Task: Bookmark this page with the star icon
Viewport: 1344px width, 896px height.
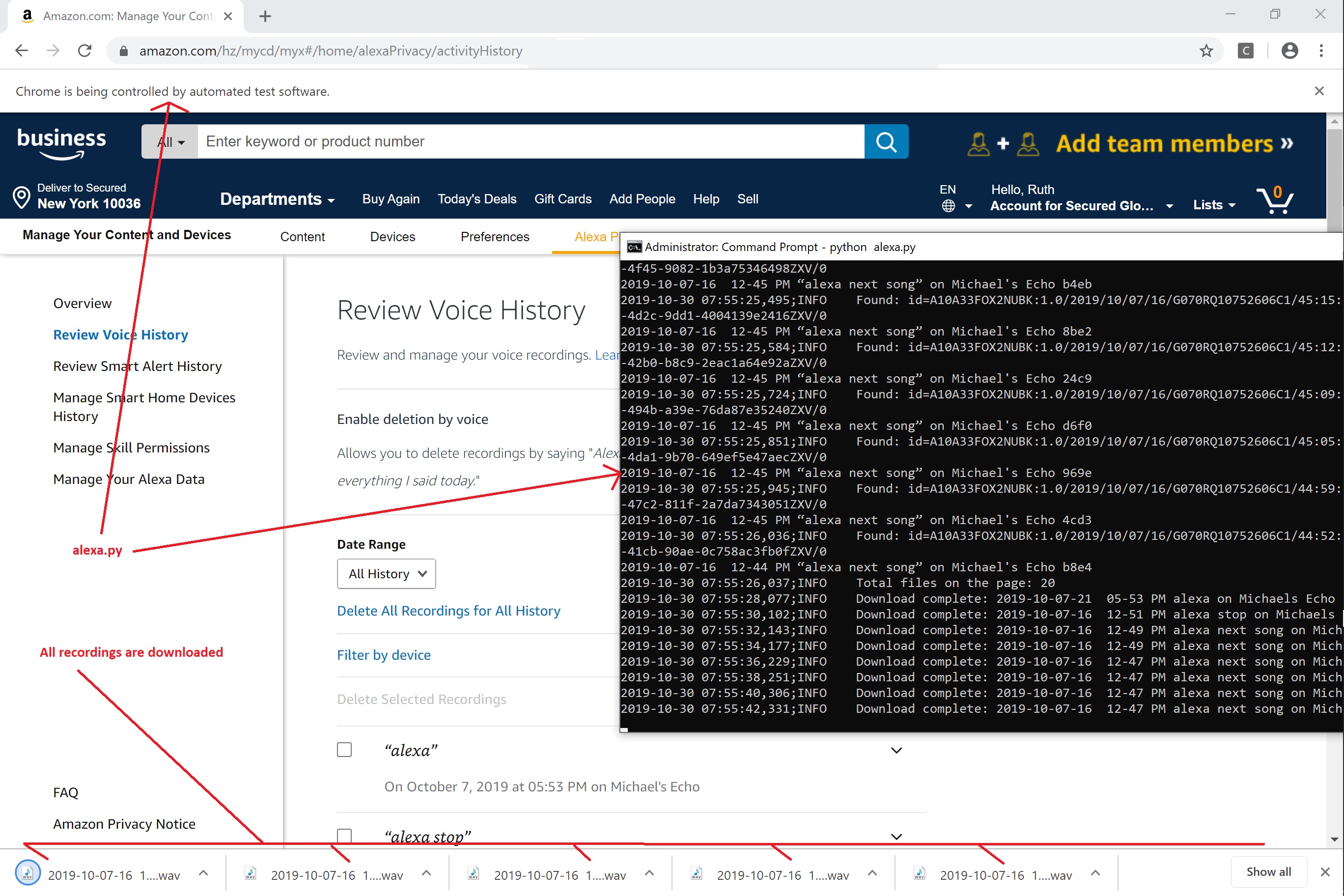Action: click(1205, 51)
